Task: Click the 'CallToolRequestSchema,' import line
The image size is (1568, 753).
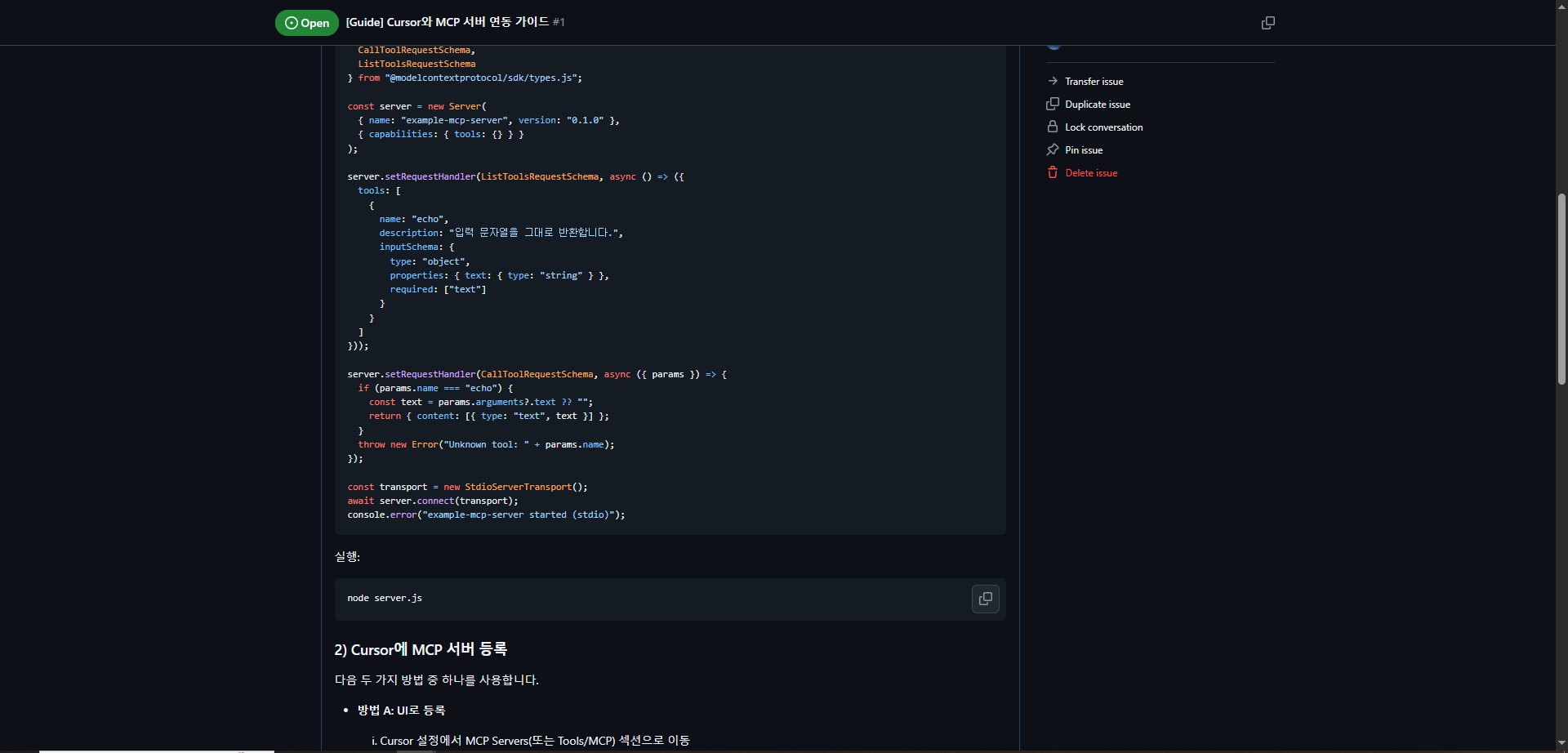Action: coord(416,51)
